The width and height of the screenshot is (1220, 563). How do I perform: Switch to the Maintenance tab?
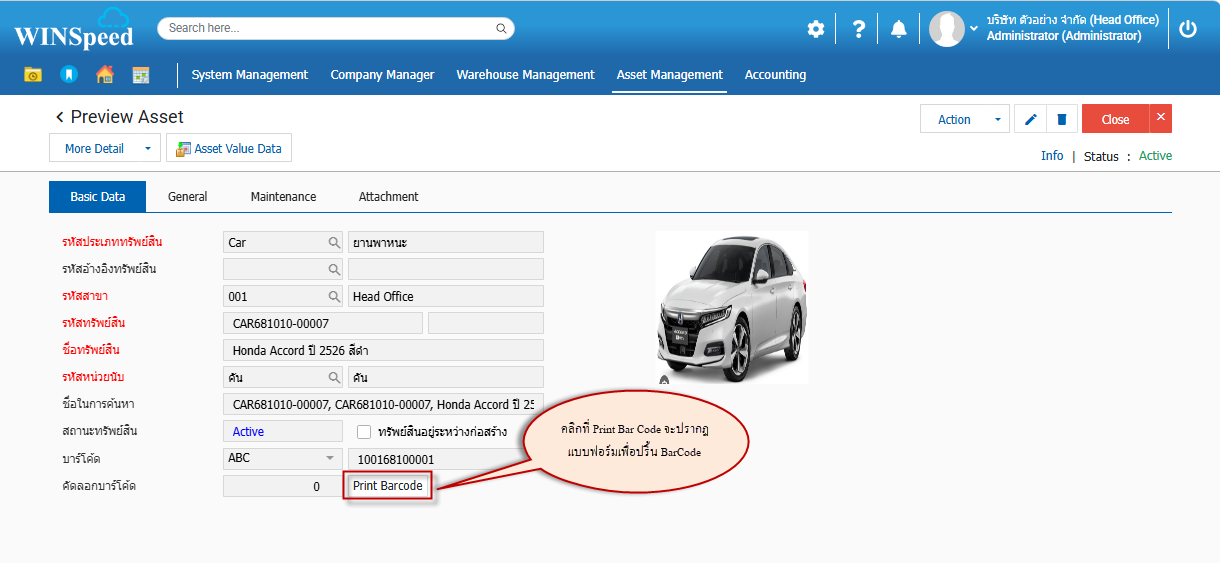283,197
